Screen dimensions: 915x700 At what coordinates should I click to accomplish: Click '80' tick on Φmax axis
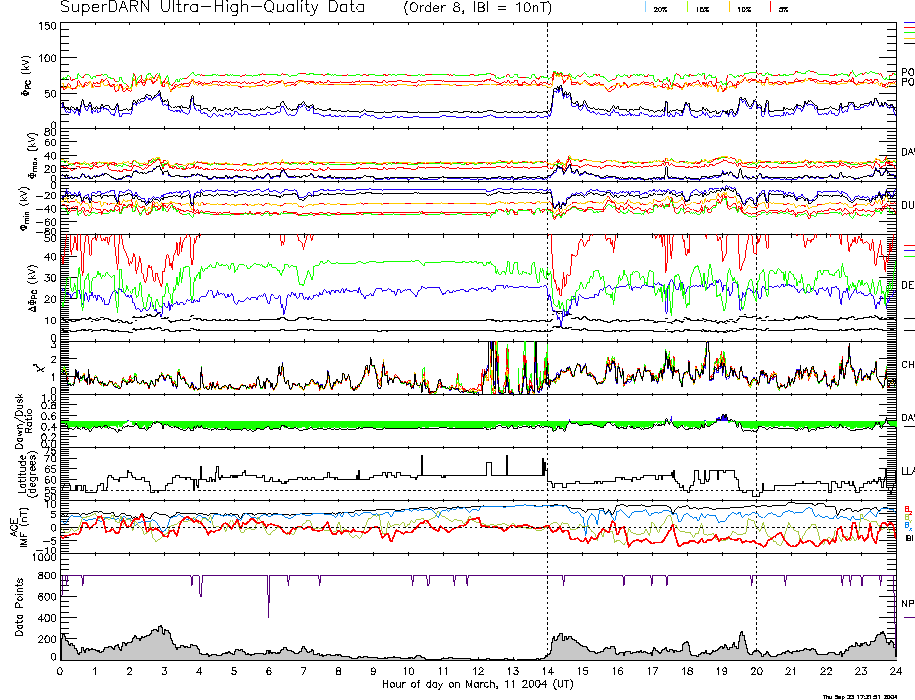tap(50, 132)
